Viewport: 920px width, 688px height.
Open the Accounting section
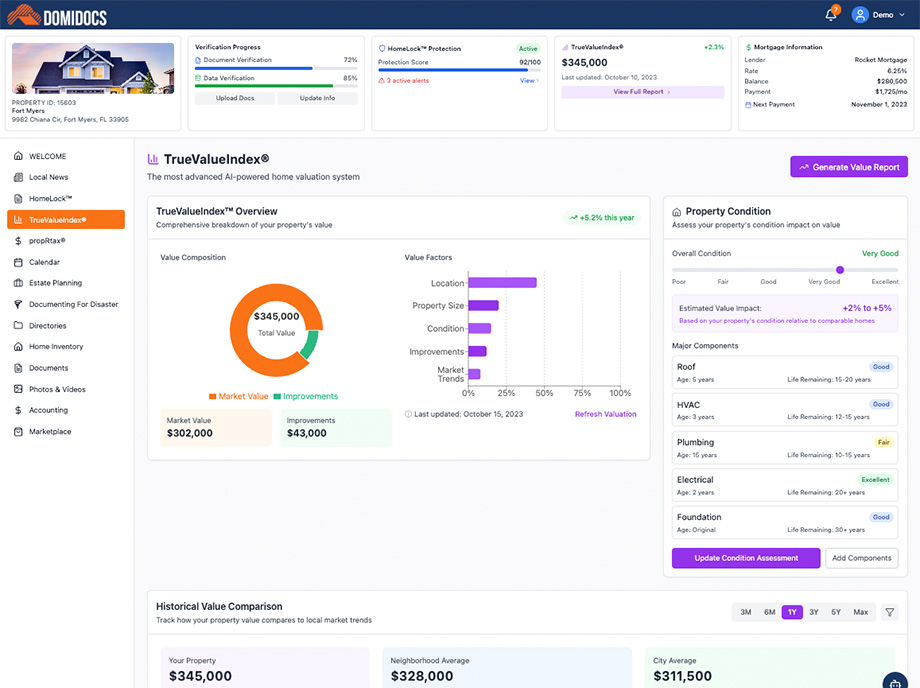[48, 410]
